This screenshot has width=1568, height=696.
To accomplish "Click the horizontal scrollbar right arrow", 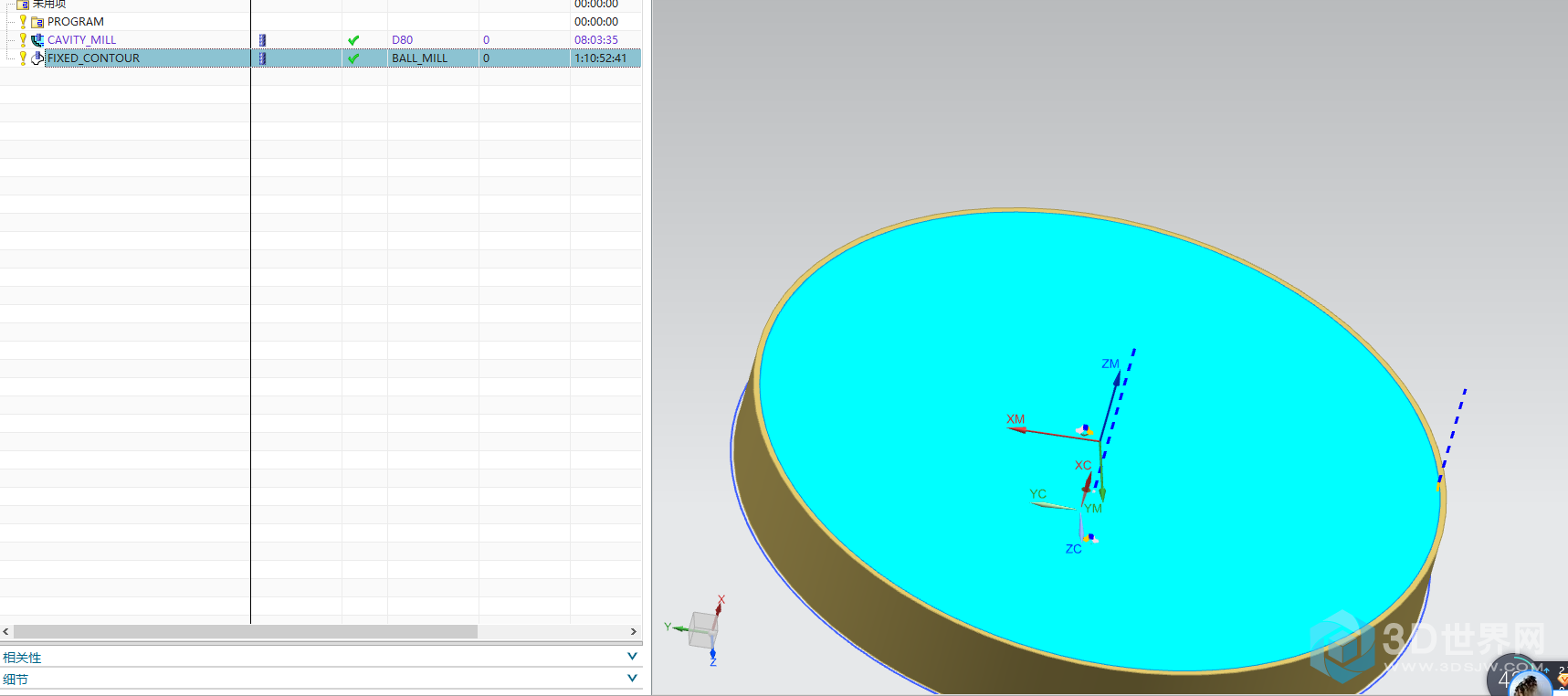I will [634, 632].
